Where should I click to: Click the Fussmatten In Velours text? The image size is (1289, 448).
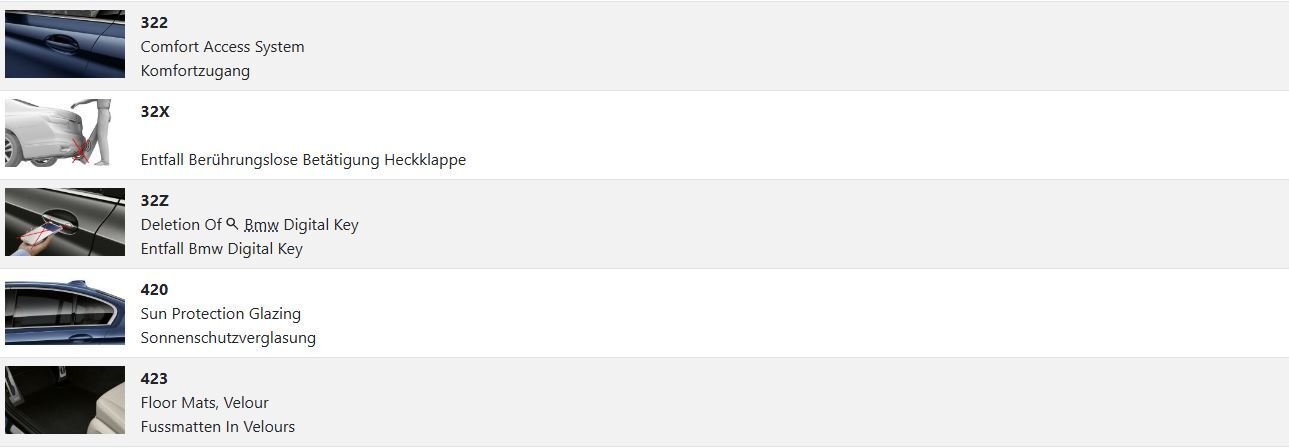click(x=218, y=427)
